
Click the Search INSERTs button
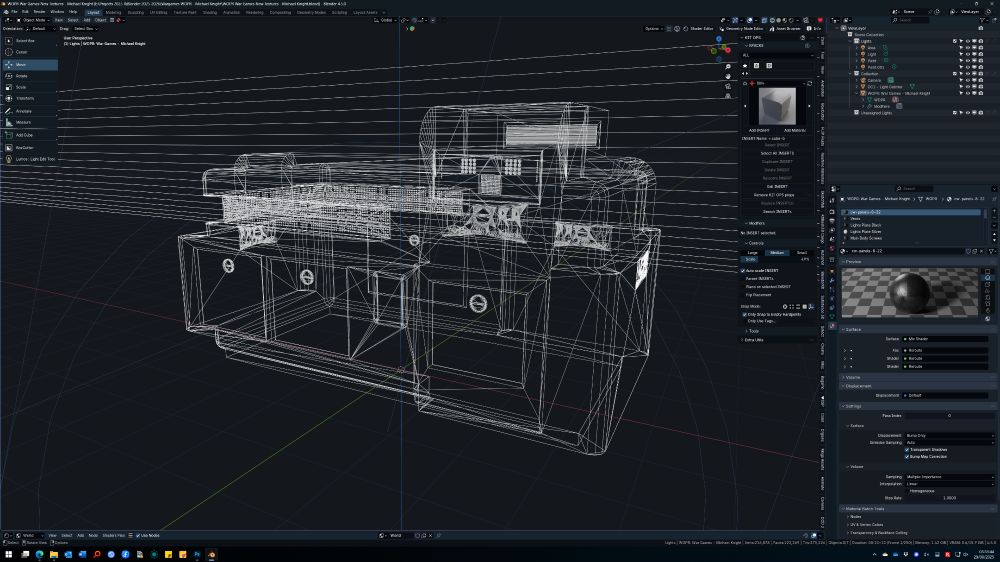777,211
